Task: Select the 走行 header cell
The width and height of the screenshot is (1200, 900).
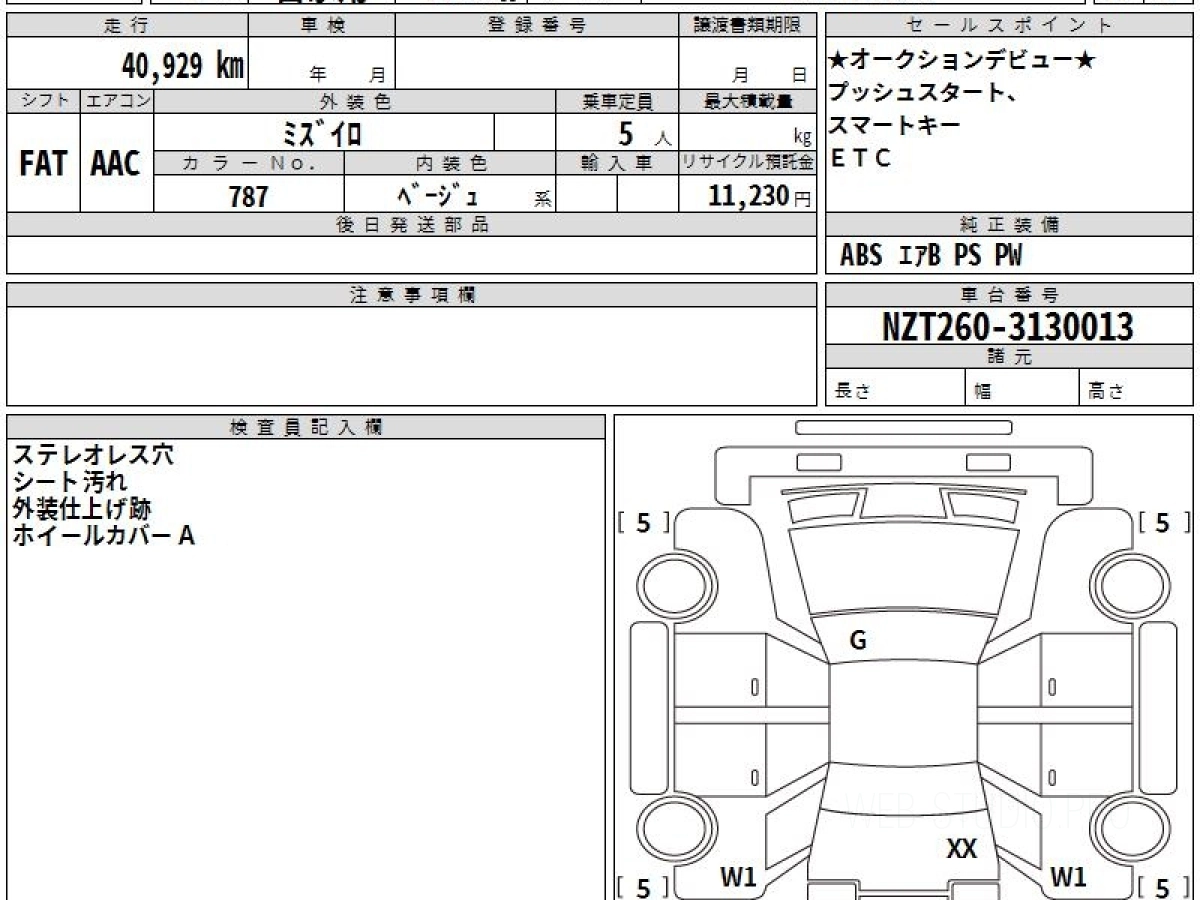Action: (x=127, y=26)
